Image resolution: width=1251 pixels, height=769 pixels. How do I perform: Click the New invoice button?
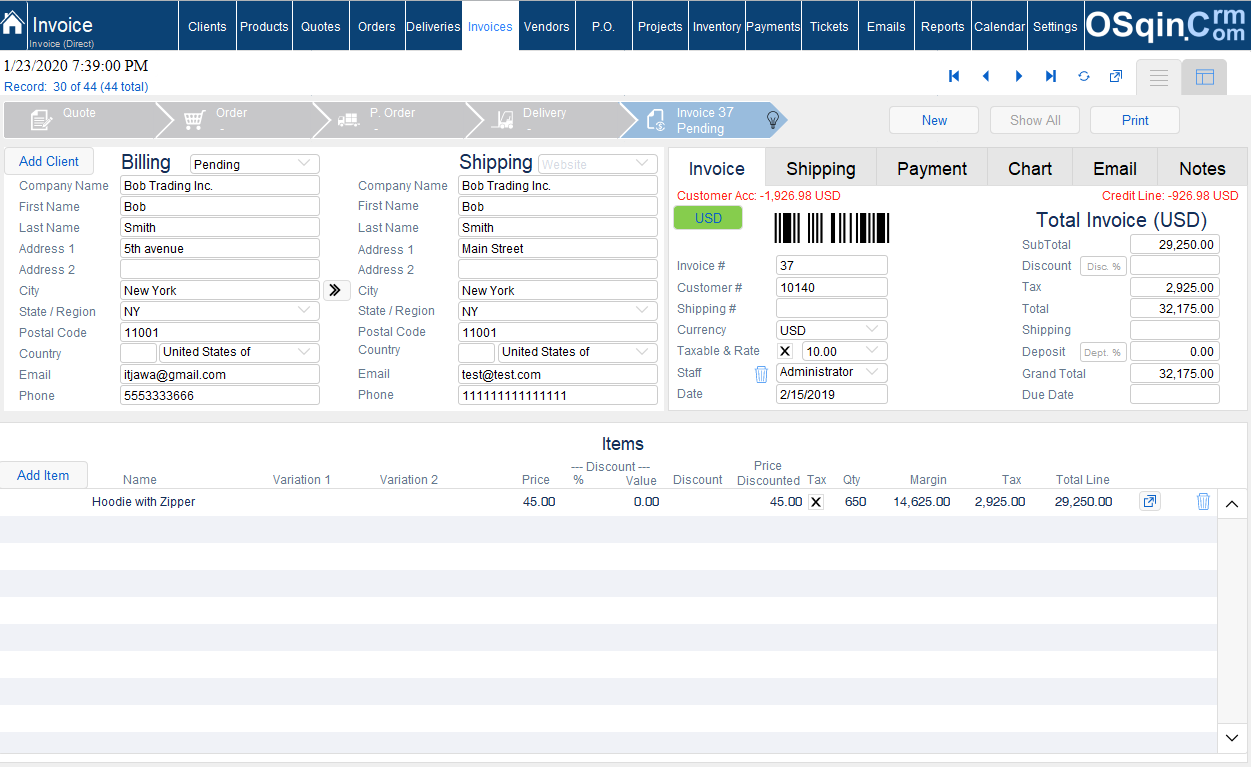pos(934,120)
